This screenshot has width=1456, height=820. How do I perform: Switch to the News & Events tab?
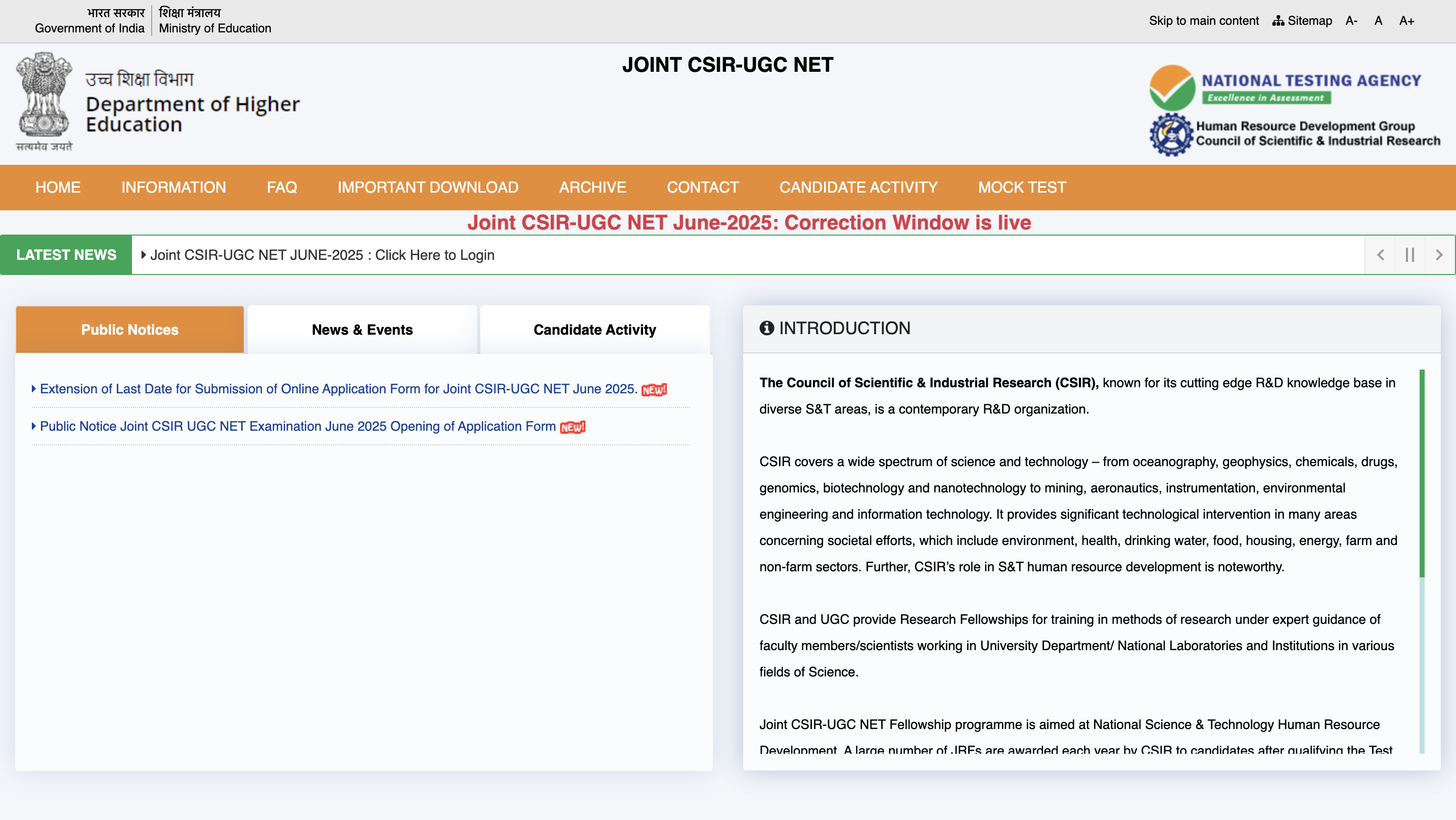[x=362, y=330]
